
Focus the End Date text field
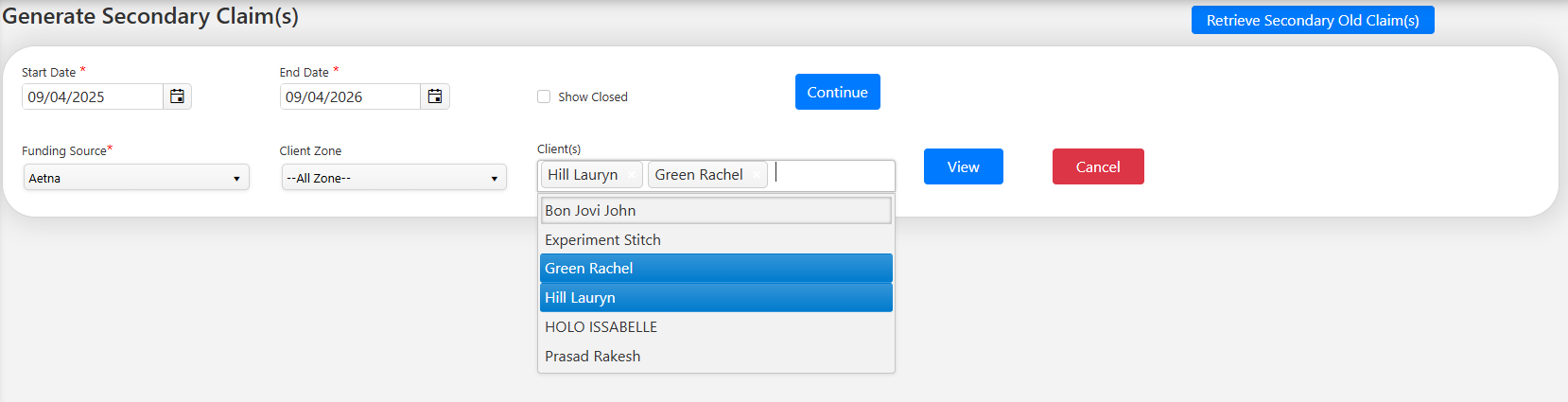[350, 96]
